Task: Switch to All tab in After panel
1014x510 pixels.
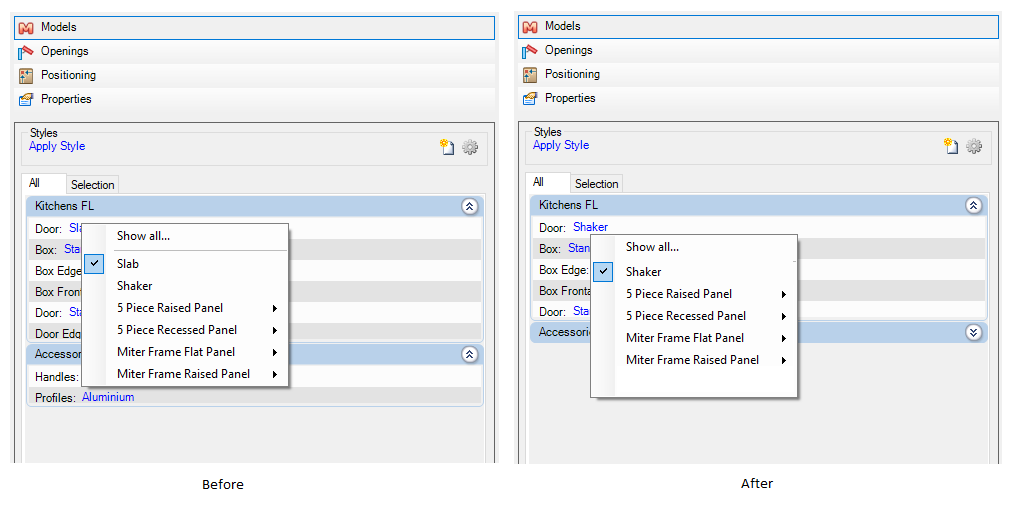Action: coord(547,182)
